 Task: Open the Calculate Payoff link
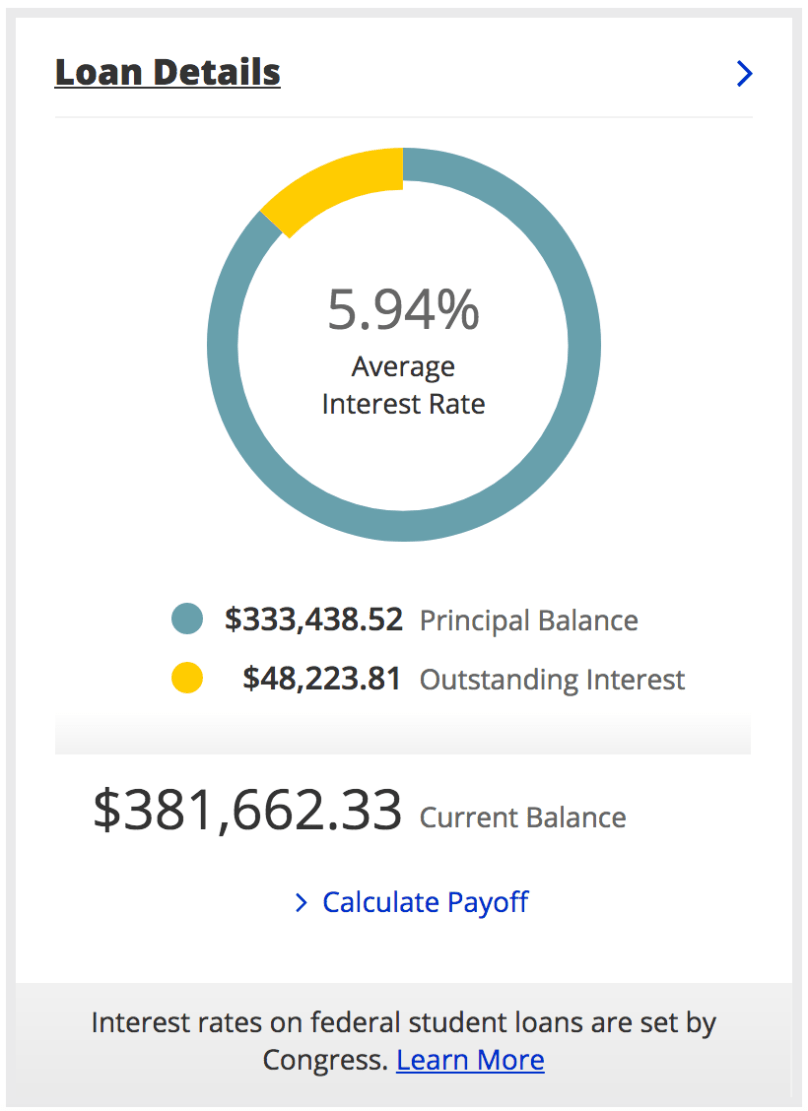tap(425, 902)
